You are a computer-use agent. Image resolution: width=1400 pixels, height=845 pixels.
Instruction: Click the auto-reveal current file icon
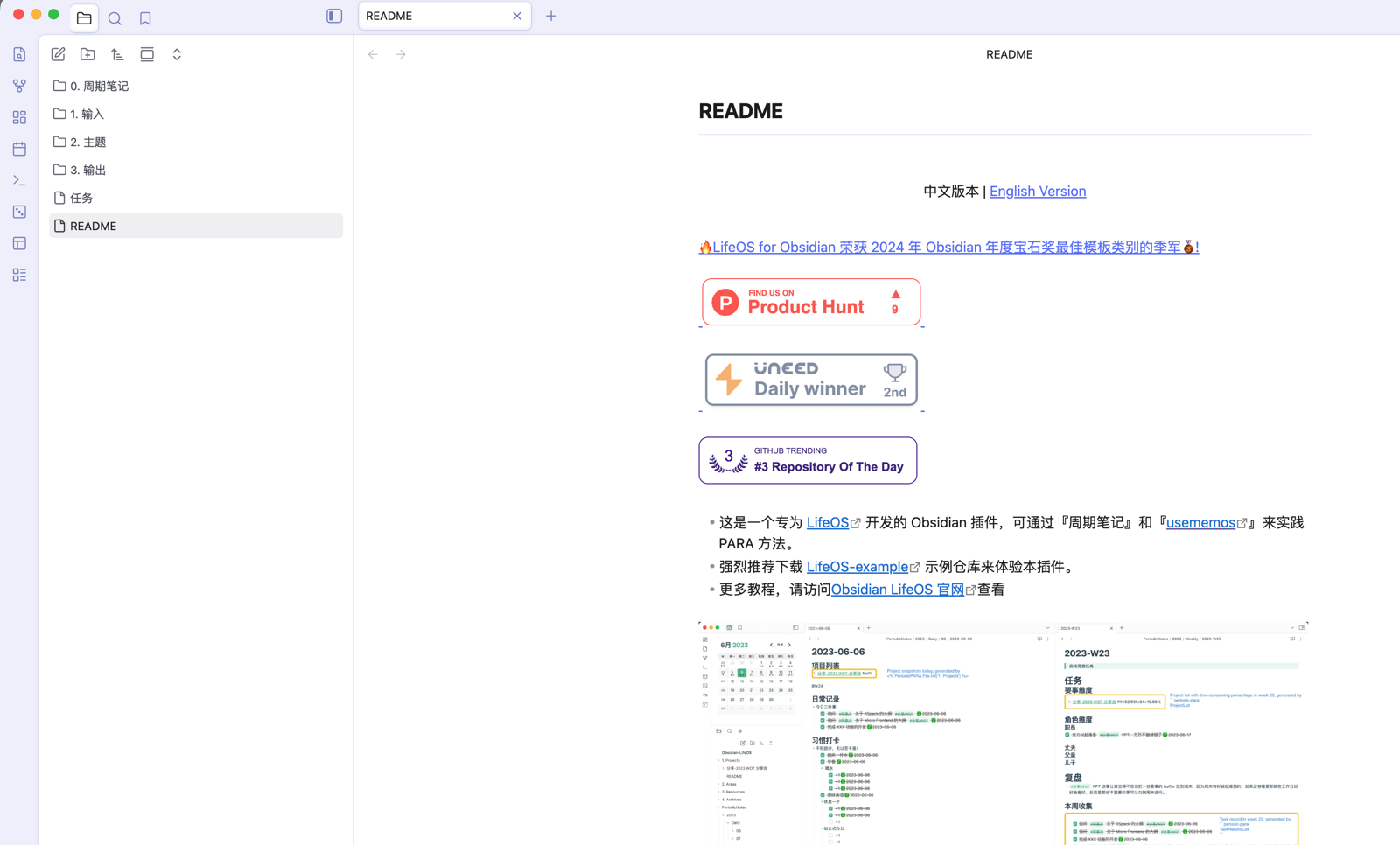147,54
